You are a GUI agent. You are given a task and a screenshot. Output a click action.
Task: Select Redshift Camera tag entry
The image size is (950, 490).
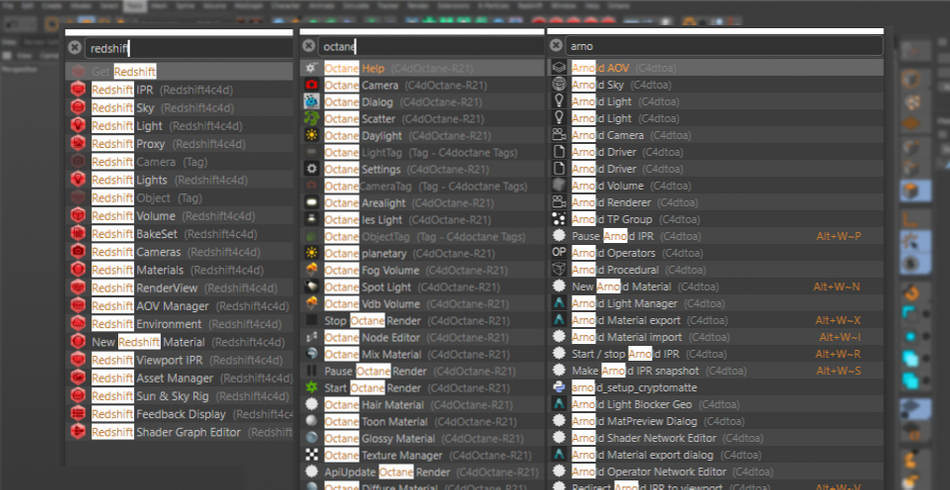coord(179,162)
